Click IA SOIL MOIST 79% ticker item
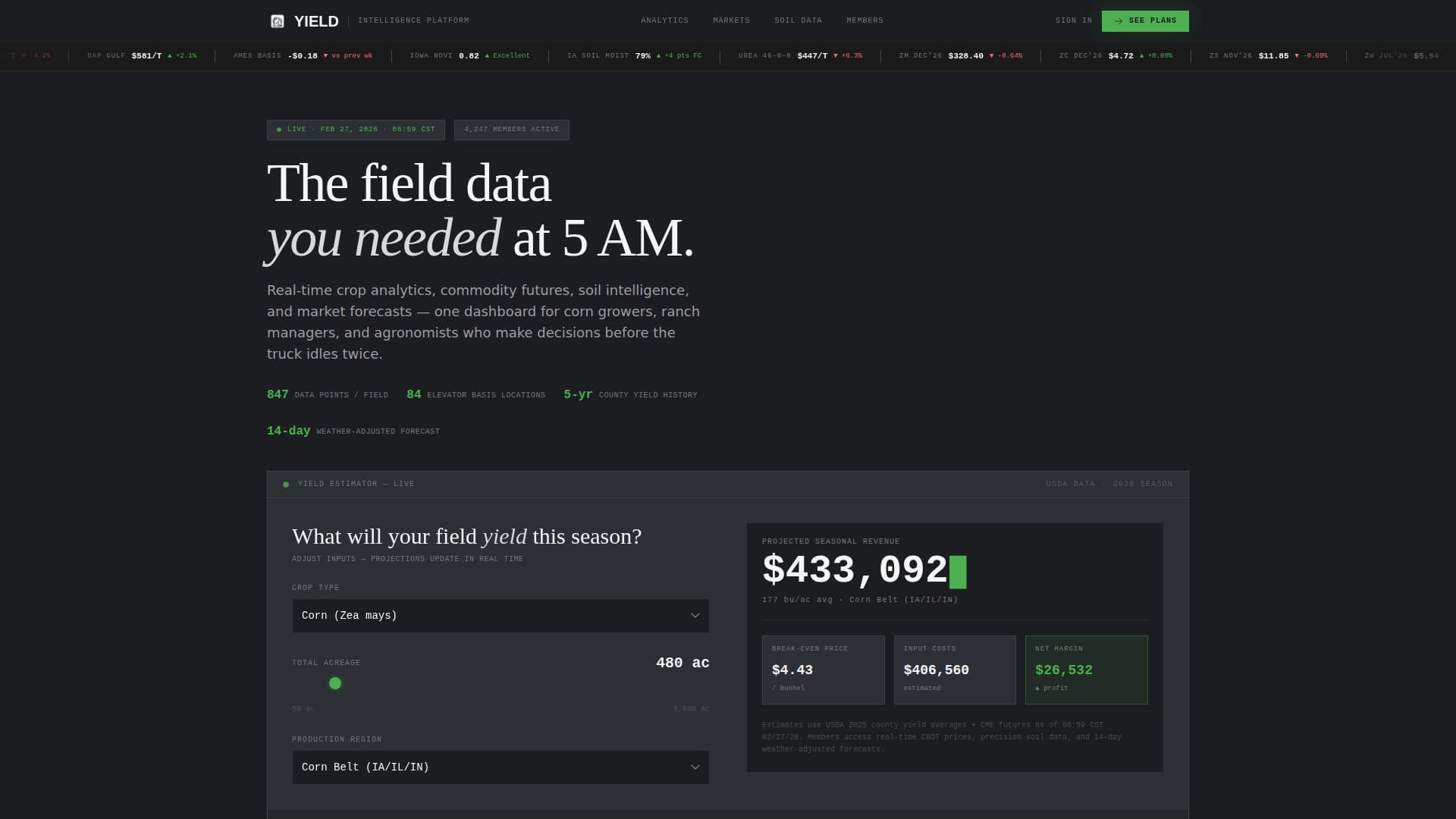1456x819 pixels. click(x=635, y=56)
